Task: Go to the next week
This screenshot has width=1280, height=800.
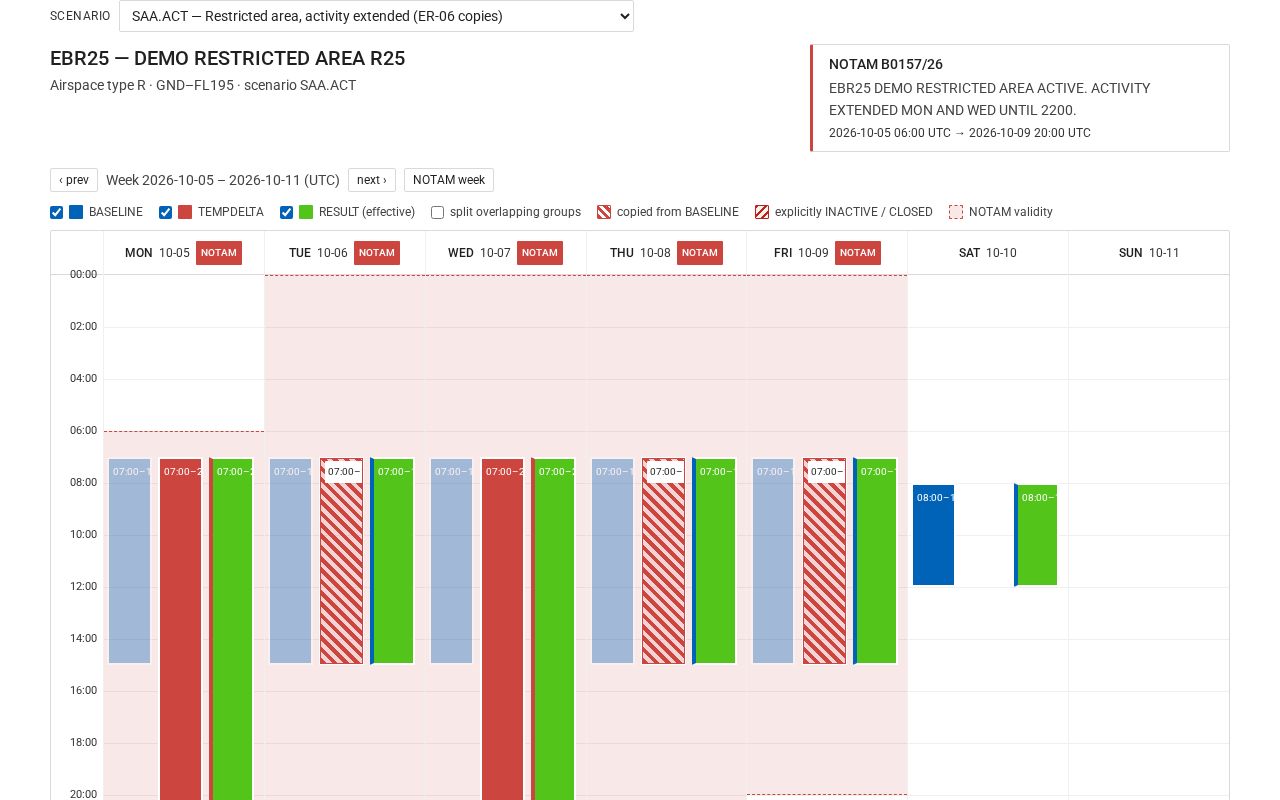Action: pos(372,180)
